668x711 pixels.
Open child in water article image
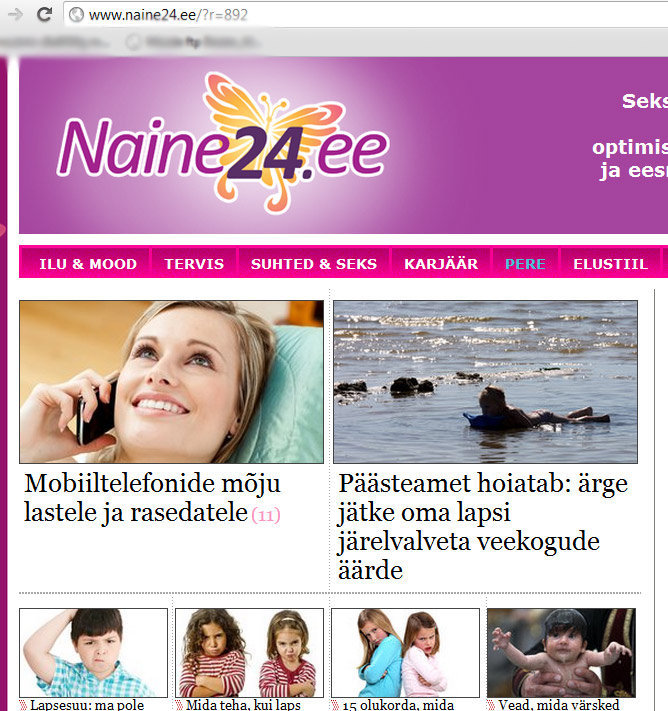pos(485,382)
